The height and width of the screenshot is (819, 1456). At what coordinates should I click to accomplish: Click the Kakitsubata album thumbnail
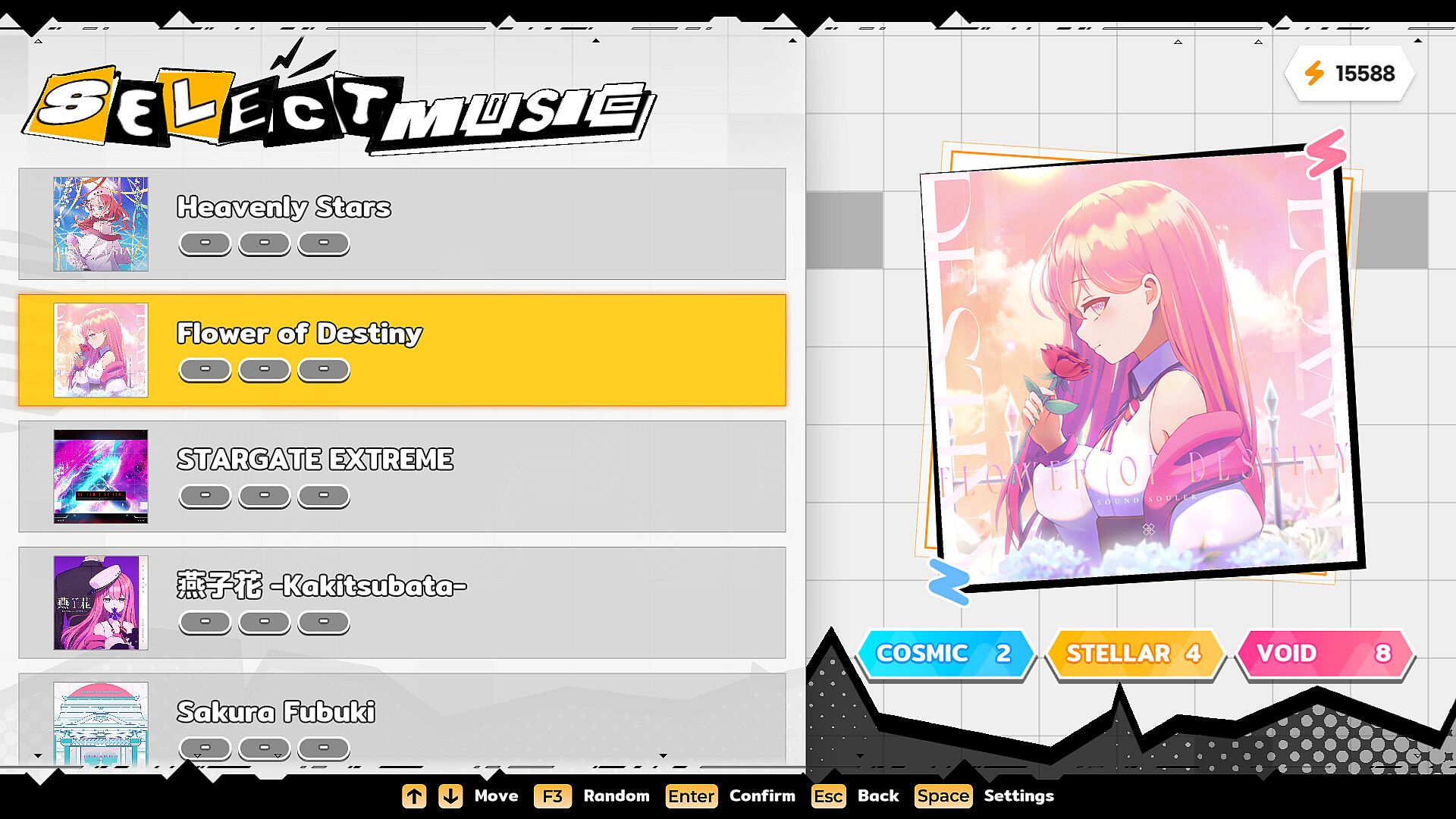point(101,603)
